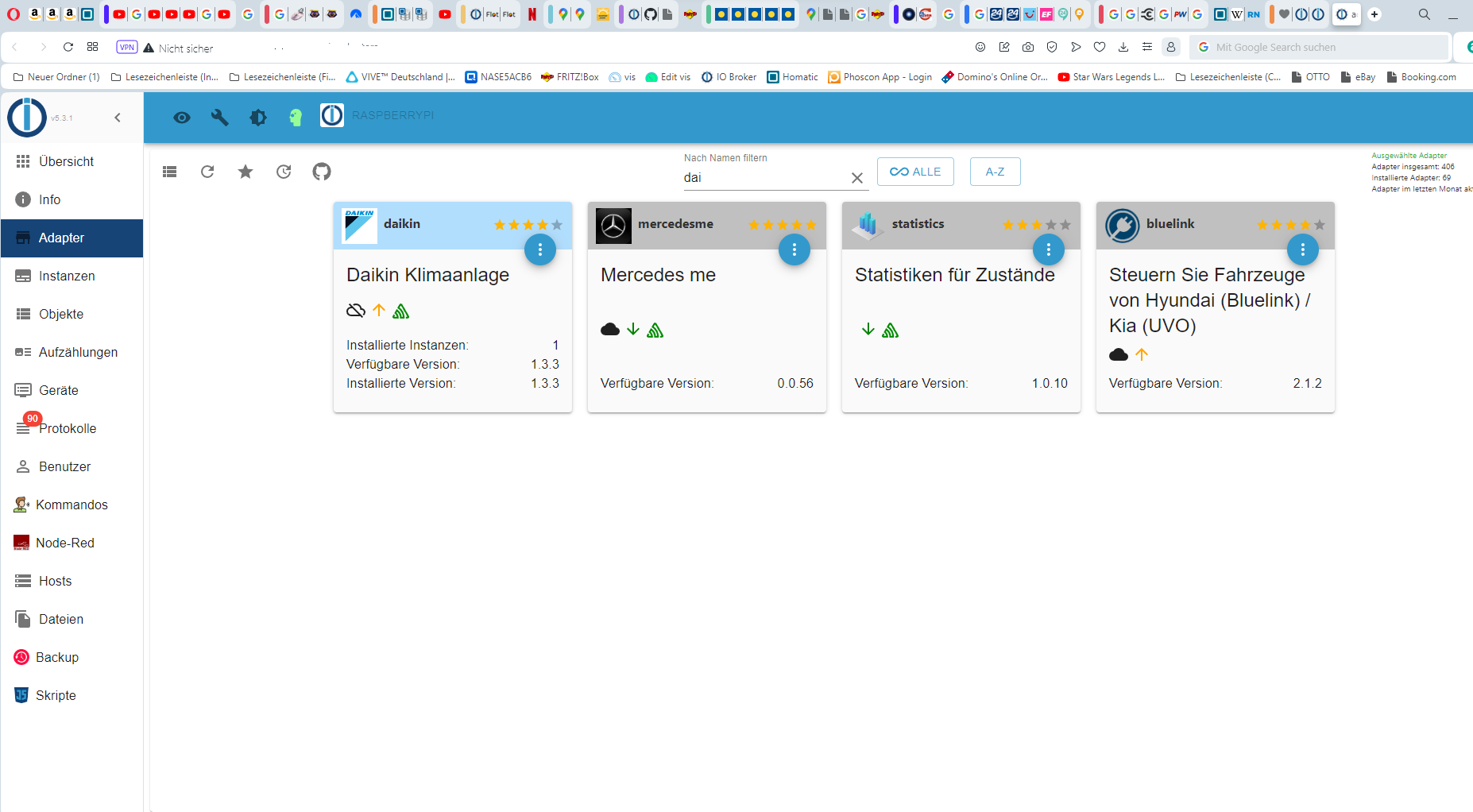Toggle the theme brightness icon
Screen dimensions: 1473x812
point(258,118)
